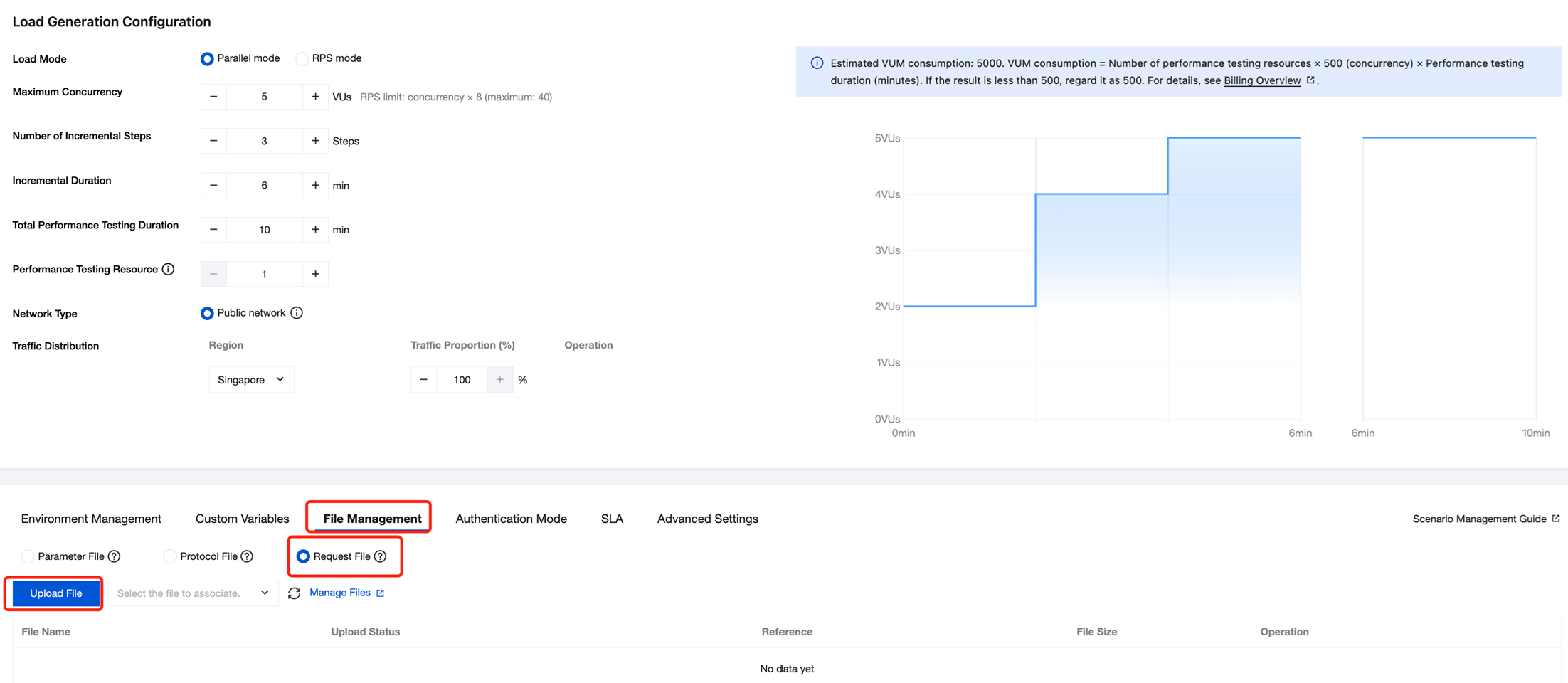Screen dimensions: 1568x683
Task: Select the Parameter File radio button
Action: click(28, 556)
